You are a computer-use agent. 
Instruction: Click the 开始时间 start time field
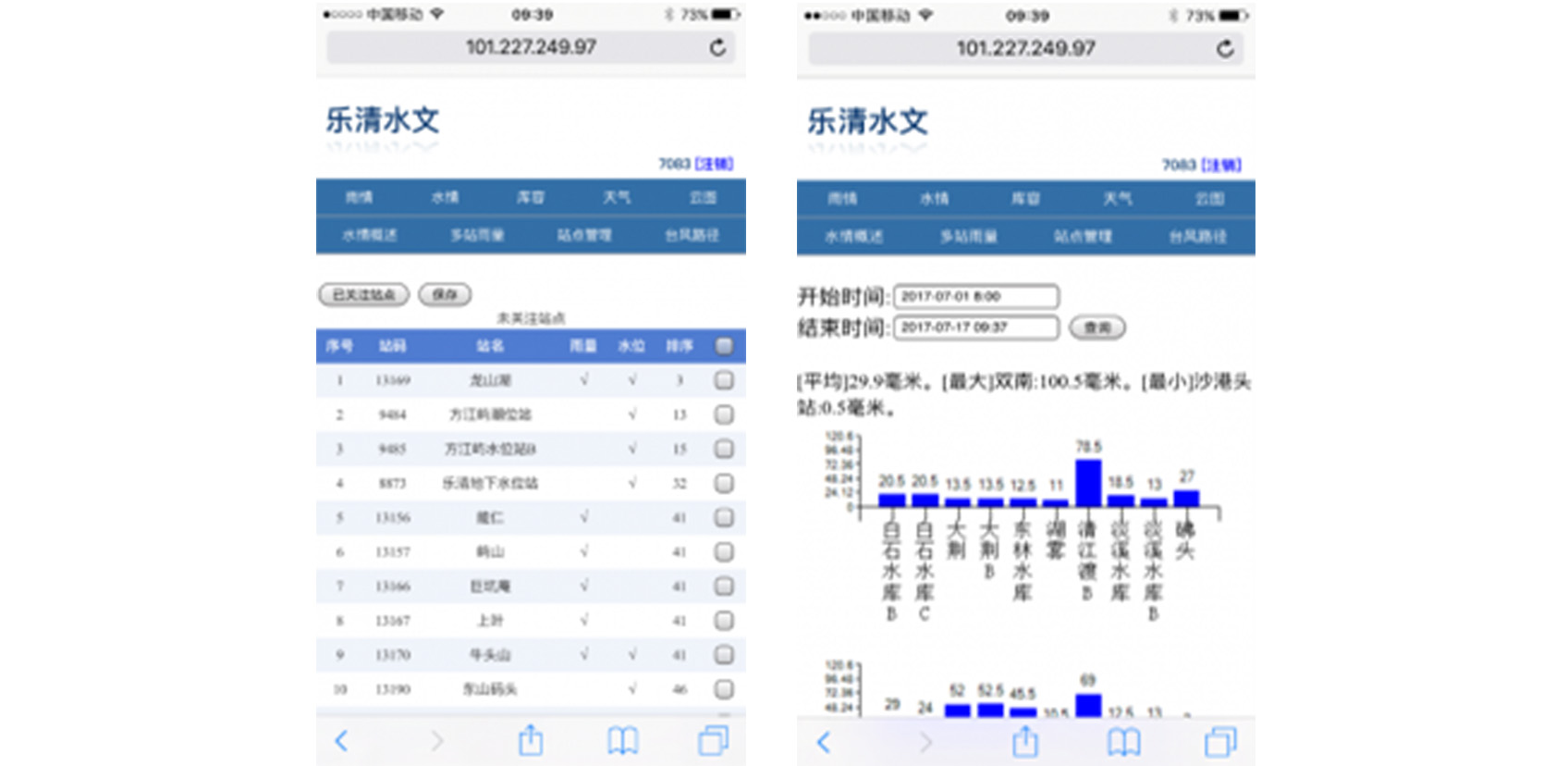[x=976, y=296]
